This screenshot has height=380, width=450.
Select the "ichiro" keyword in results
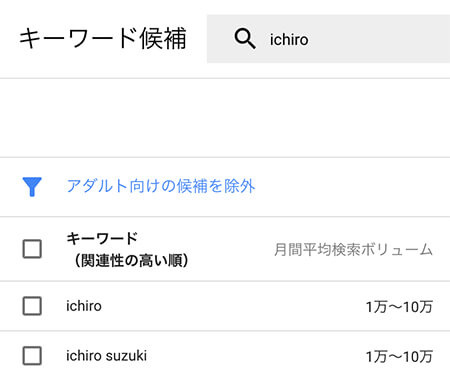(84, 306)
